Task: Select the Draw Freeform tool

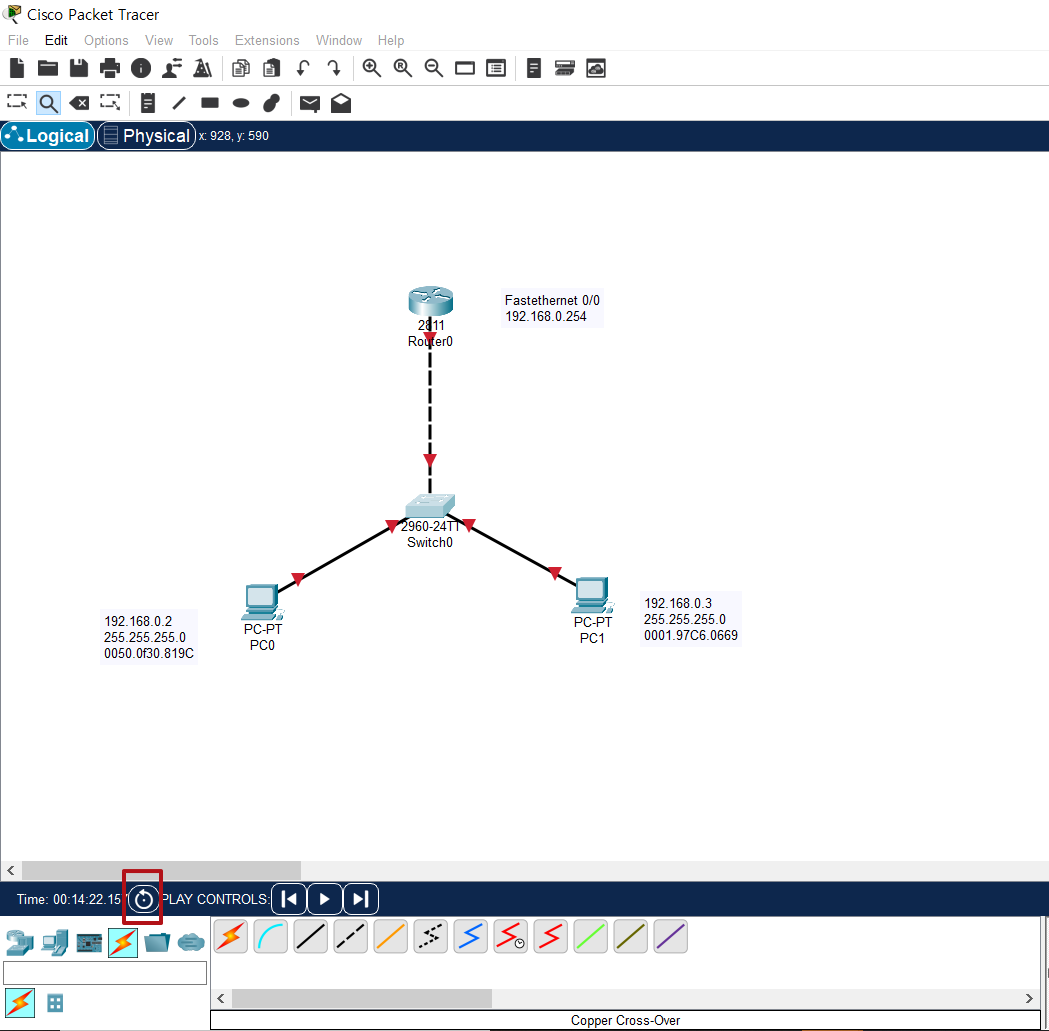Action: [272, 103]
